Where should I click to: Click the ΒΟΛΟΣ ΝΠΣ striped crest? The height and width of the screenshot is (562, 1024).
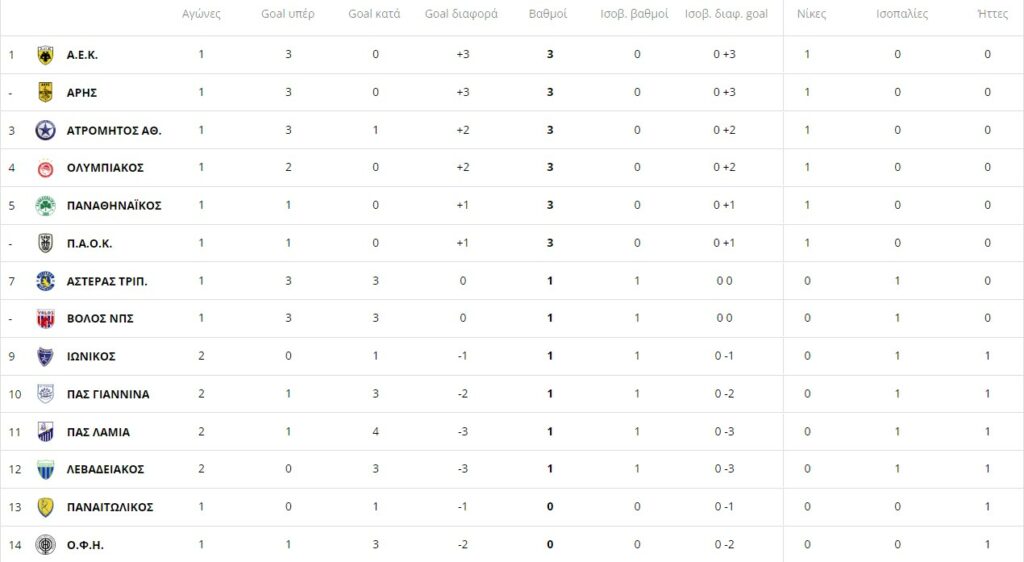click(45, 319)
